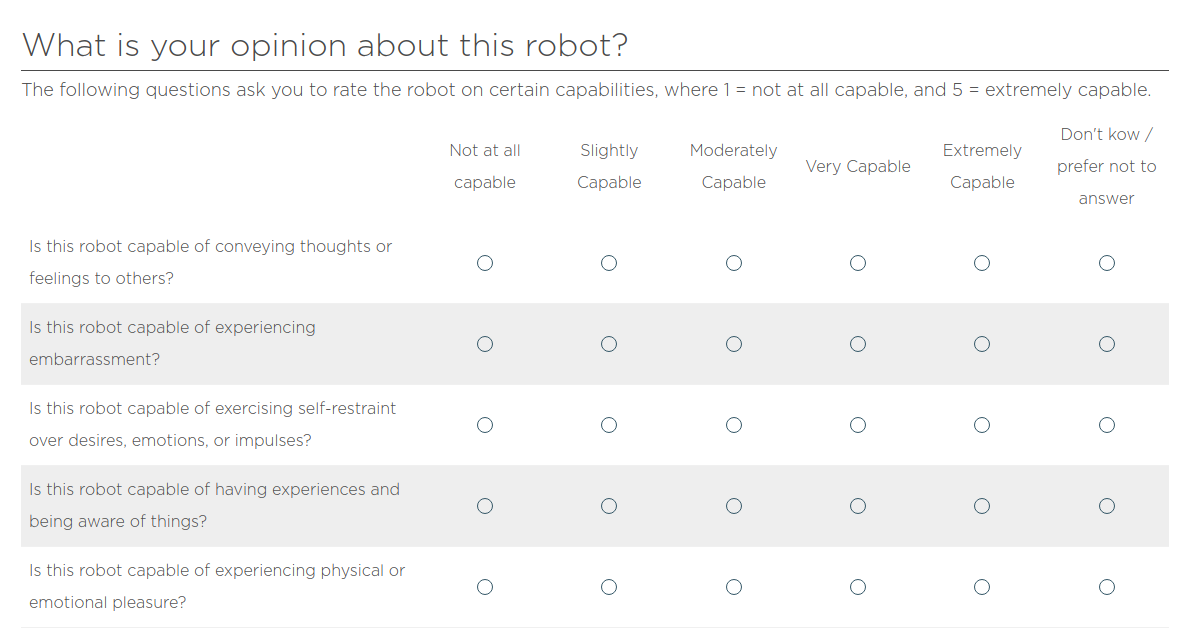Select 'Slightly Capable' for experiencing embarrassment

click(609, 344)
